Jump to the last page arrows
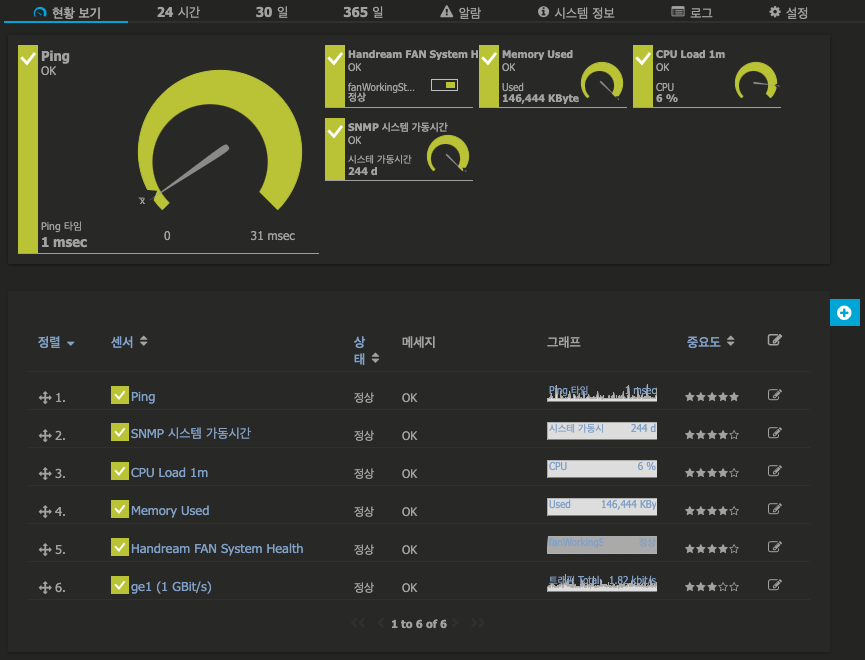The width and height of the screenshot is (865, 660). click(x=478, y=623)
